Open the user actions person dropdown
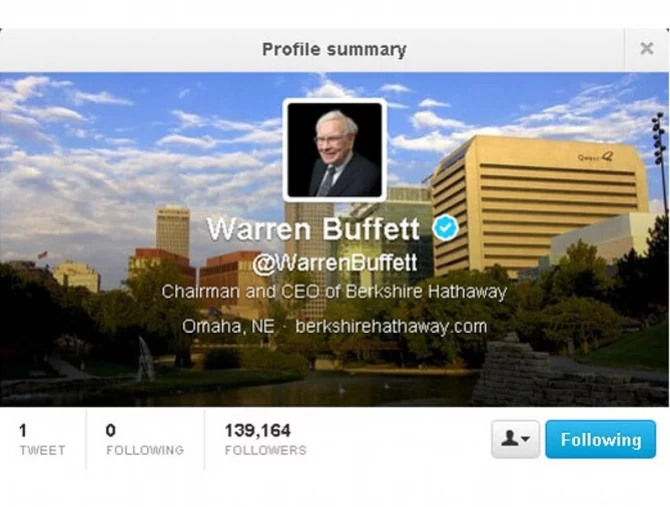This screenshot has height=507, width=670. [x=515, y=439]
